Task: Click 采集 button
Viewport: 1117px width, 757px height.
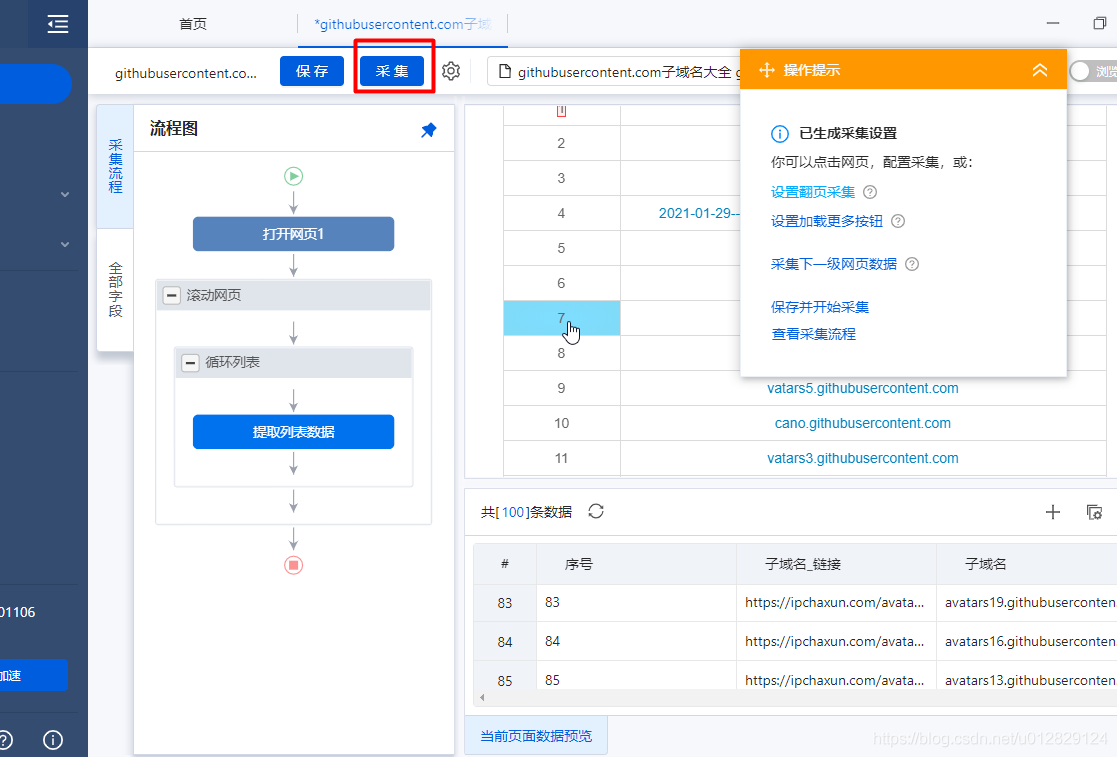Action: tap(392, 71)
